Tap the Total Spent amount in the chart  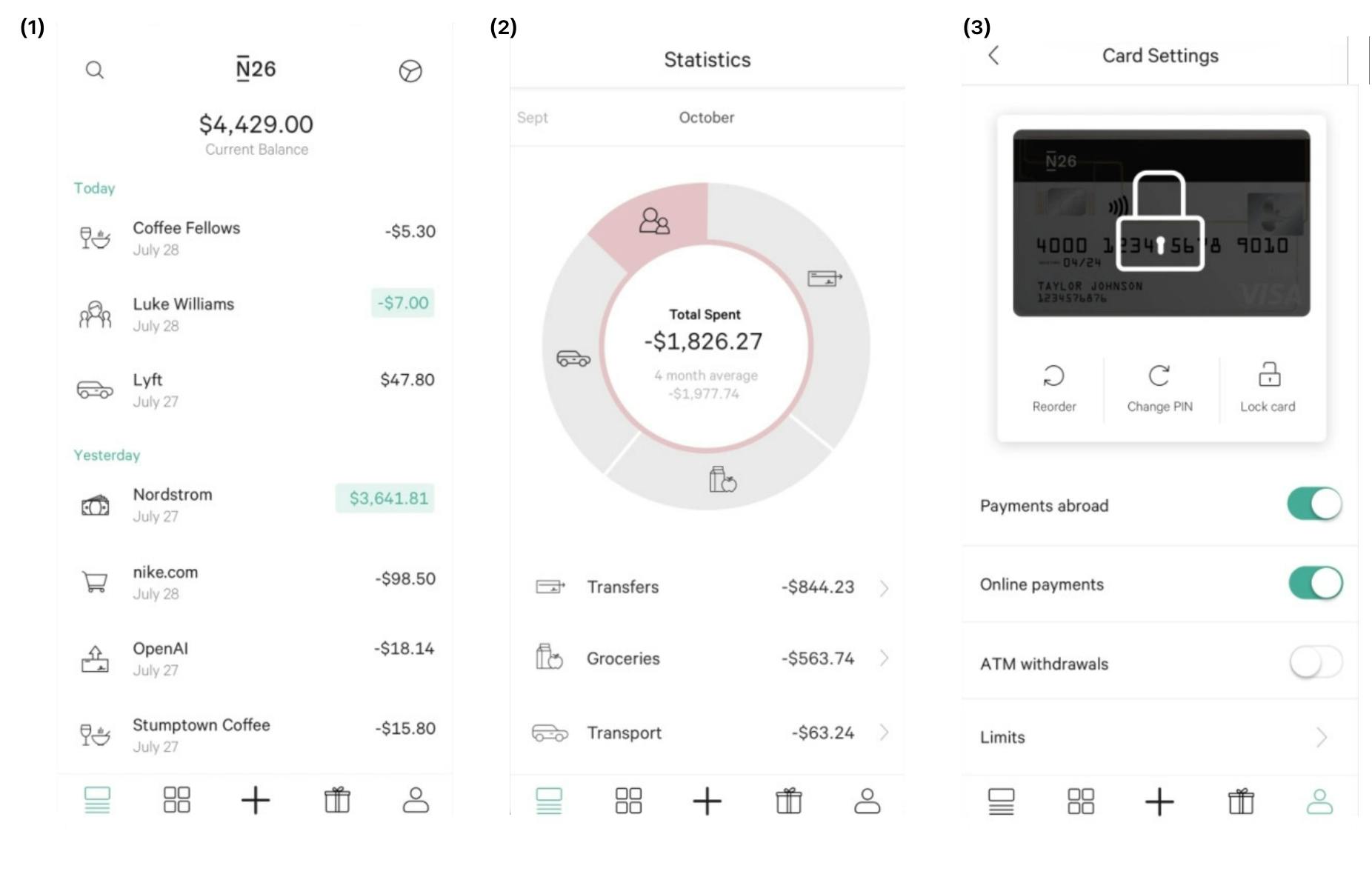tap(703, 341)
